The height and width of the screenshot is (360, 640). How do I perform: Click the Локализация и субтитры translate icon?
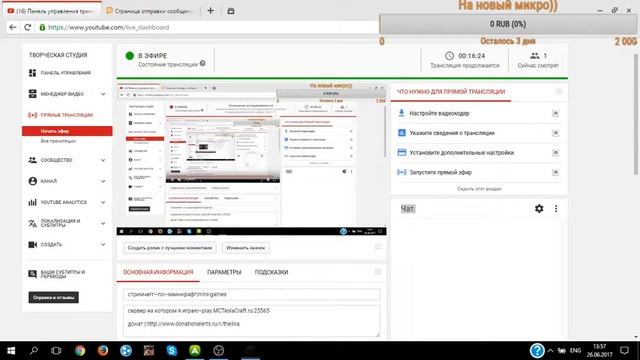click(32, 223)
